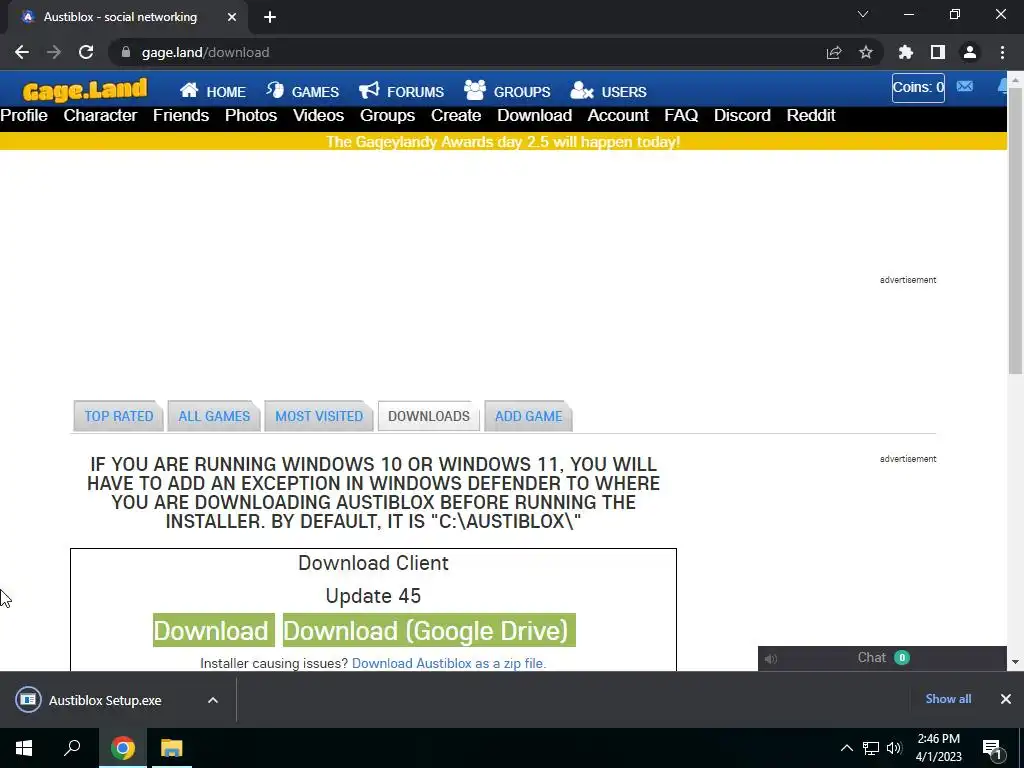Share this page icon in address bar

point(834,52)
